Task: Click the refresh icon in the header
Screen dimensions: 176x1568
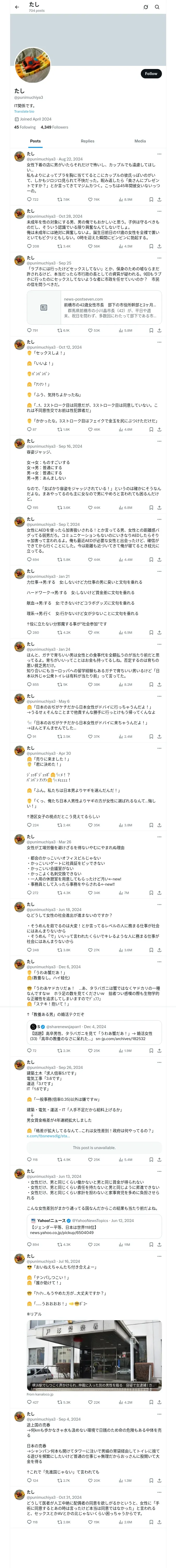Action: (146, 7)
